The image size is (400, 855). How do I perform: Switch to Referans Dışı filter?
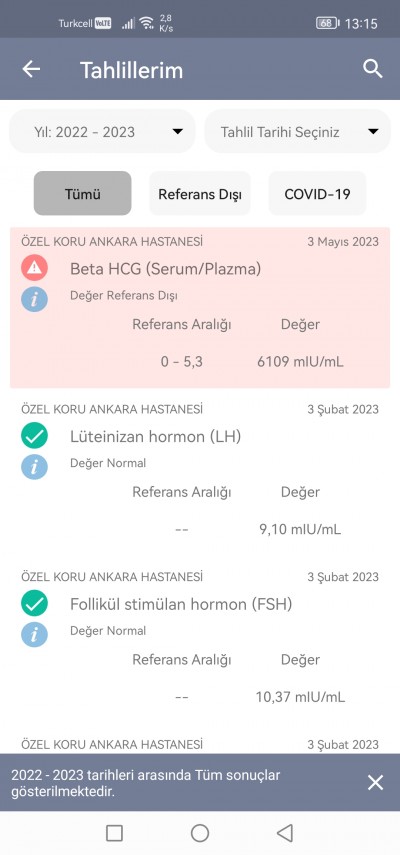[200, 194]
